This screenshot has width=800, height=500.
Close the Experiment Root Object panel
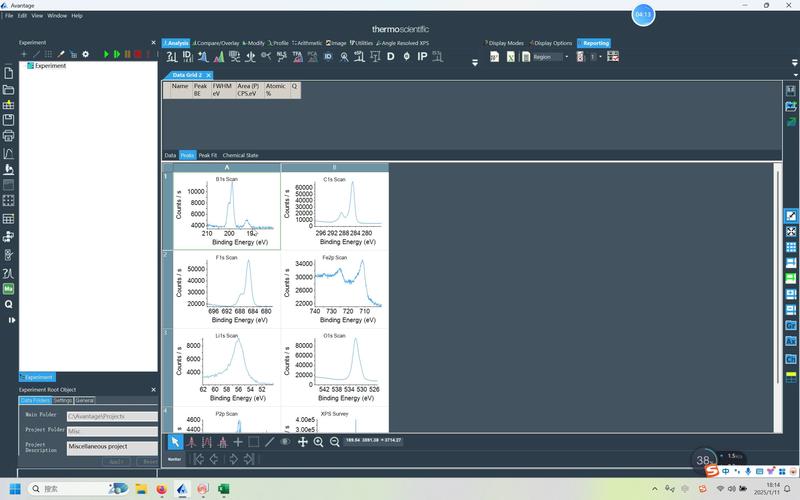(154, 389)
